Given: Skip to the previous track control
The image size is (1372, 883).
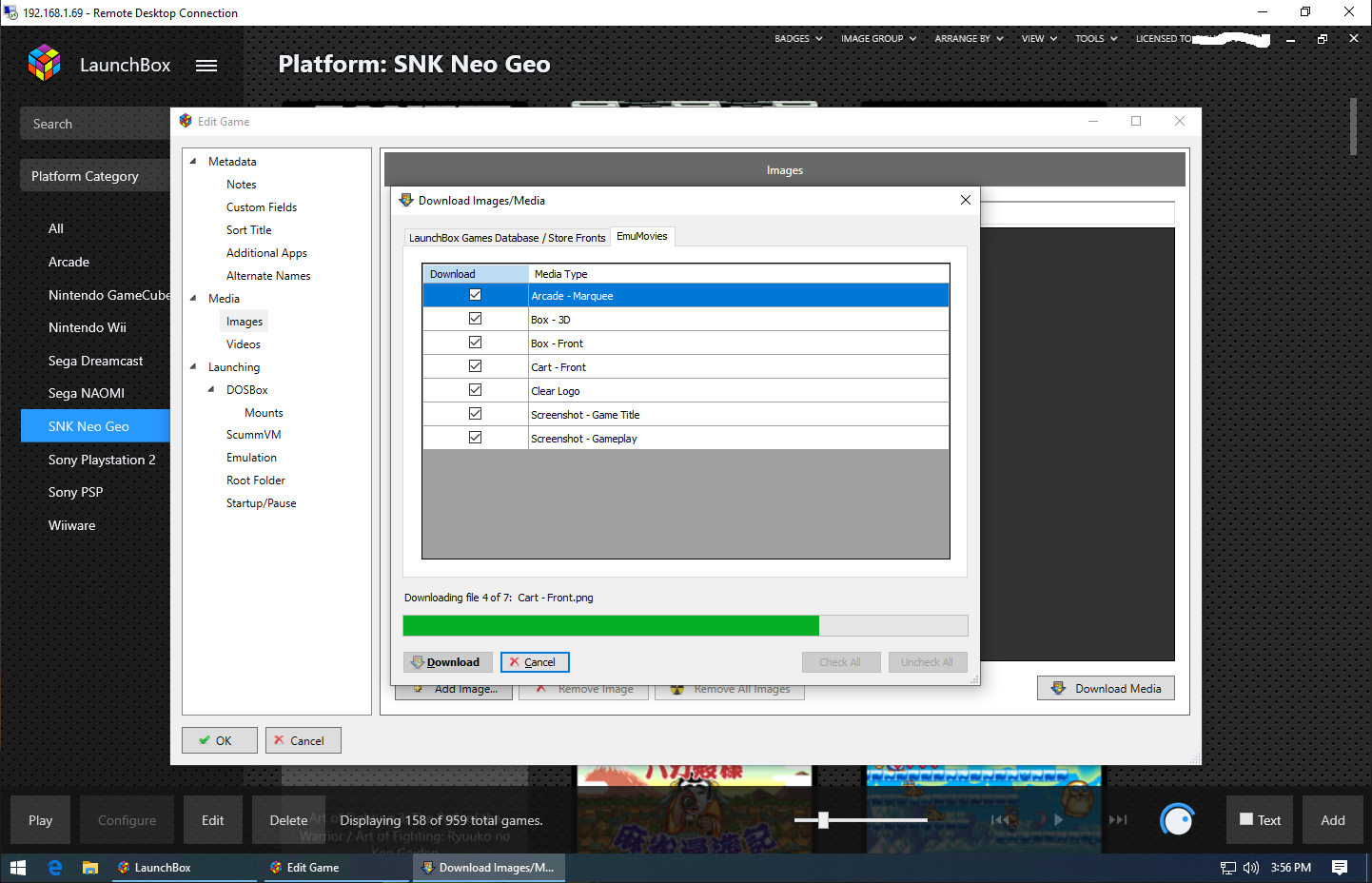Looking at the screenshot, I should (1000, 819).
